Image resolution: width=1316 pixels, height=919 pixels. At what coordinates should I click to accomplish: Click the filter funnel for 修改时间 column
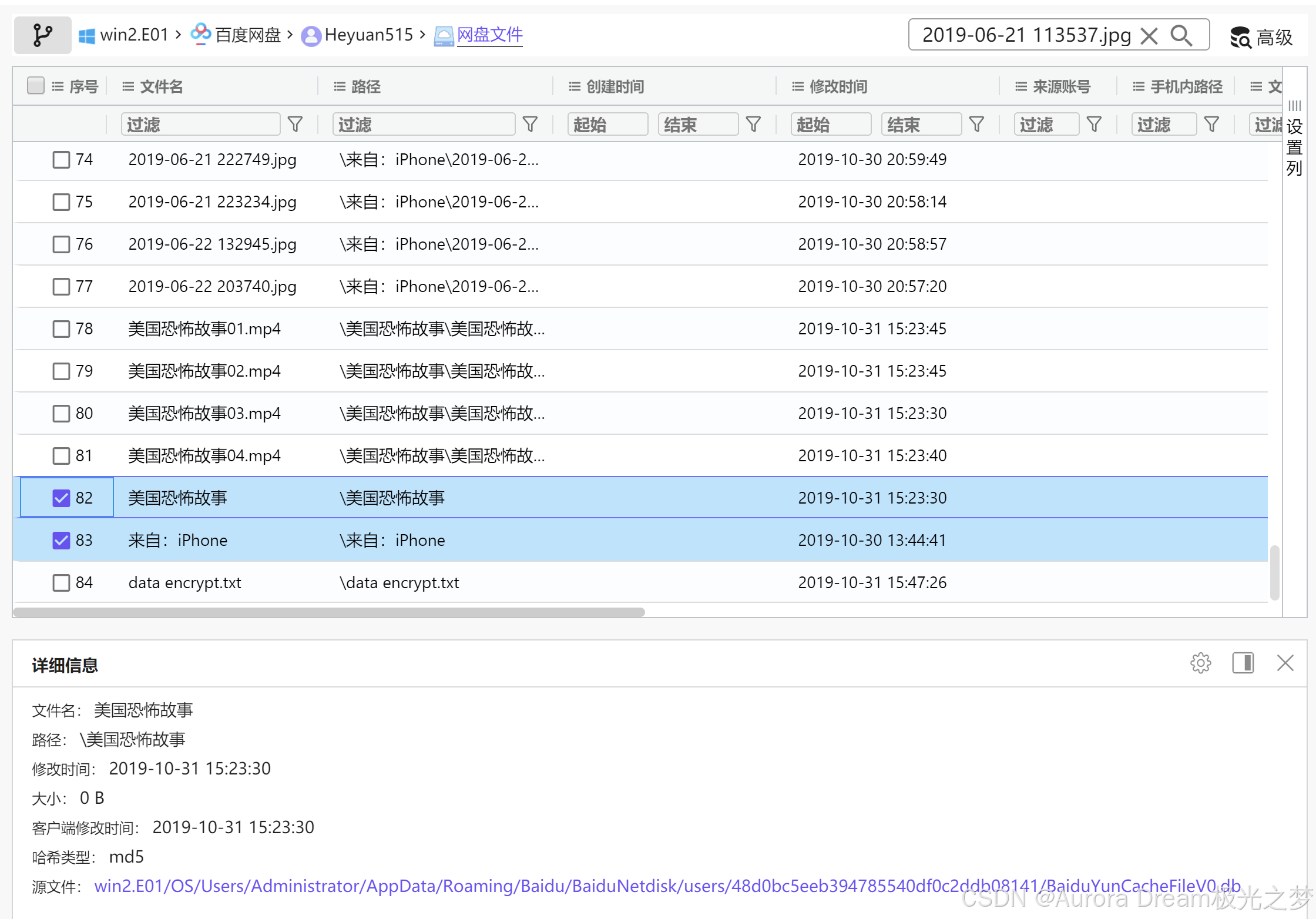tap(976, 124)
